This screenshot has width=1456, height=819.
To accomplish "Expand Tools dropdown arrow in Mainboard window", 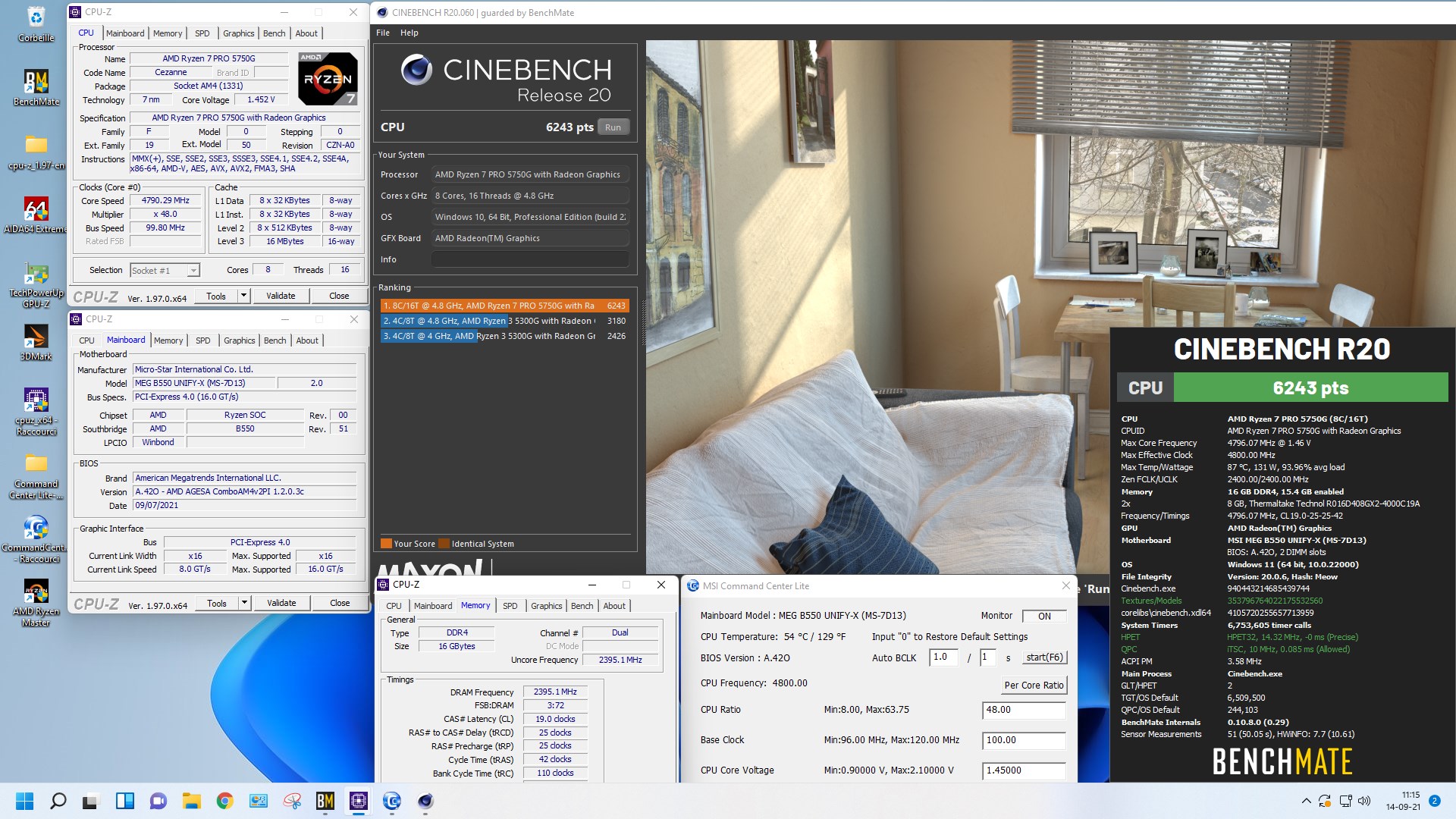I will coord(244,603).
